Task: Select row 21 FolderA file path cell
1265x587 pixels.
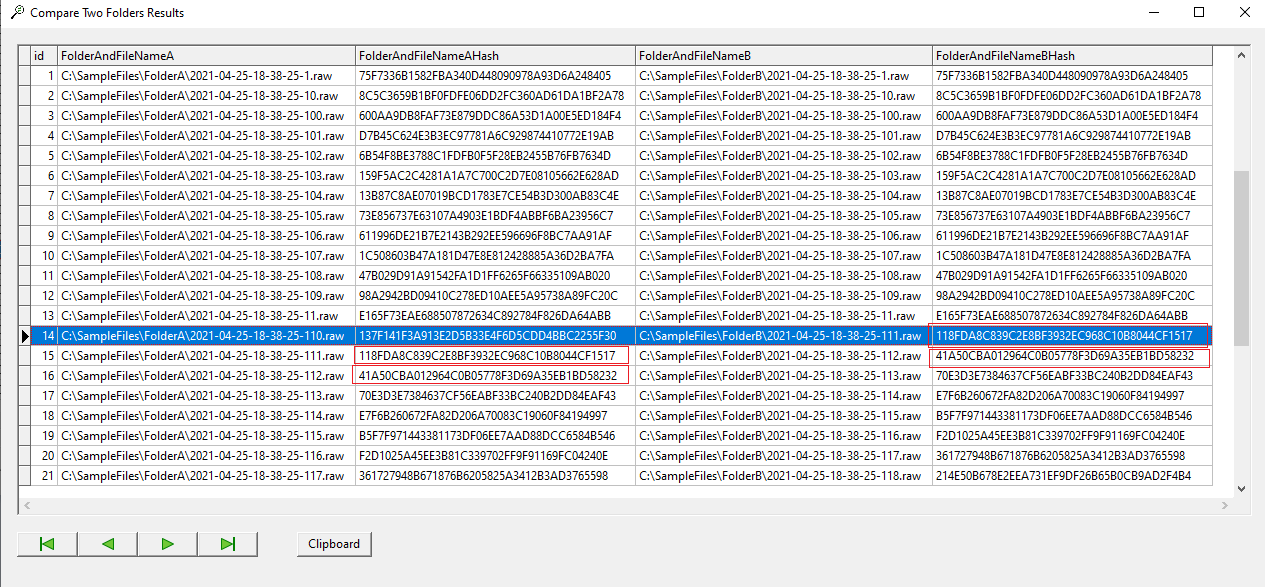Action: pos(206,476)
